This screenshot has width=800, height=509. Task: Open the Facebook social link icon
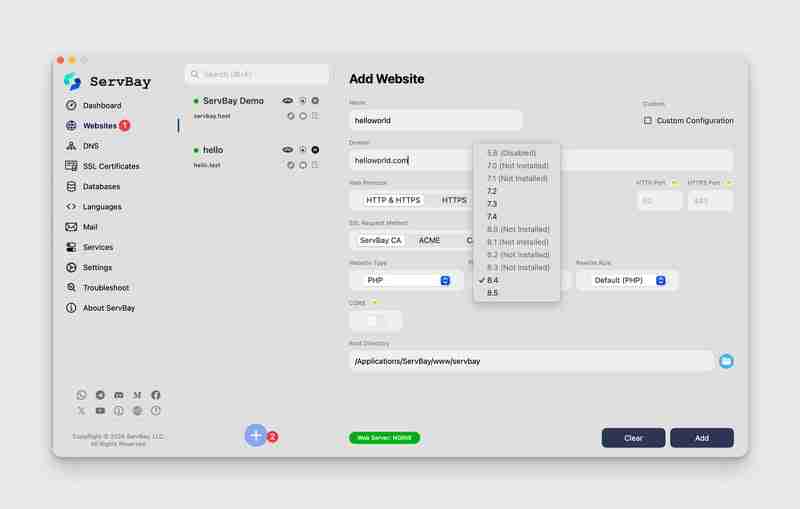click(156, 396)
